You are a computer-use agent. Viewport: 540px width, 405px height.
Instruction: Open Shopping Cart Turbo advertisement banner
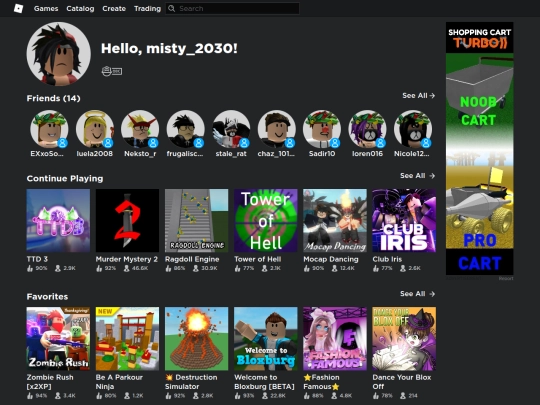(479, 148)
